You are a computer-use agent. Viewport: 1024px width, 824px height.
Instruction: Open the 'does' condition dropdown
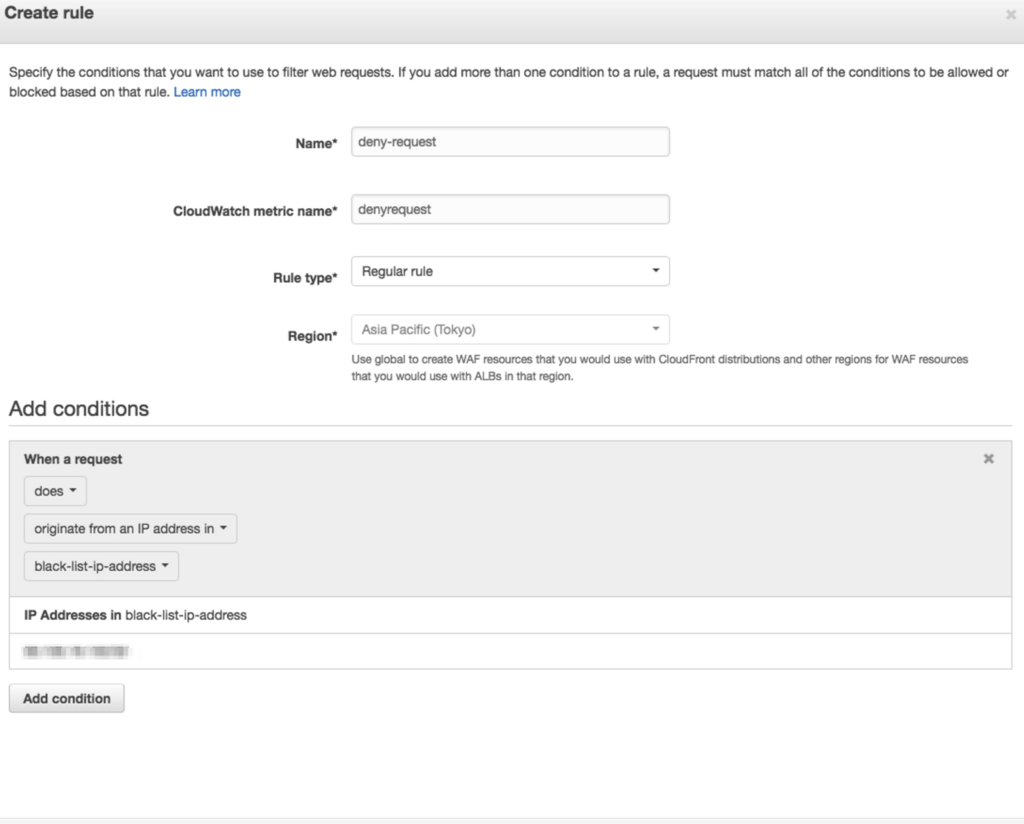click(55, 491)
